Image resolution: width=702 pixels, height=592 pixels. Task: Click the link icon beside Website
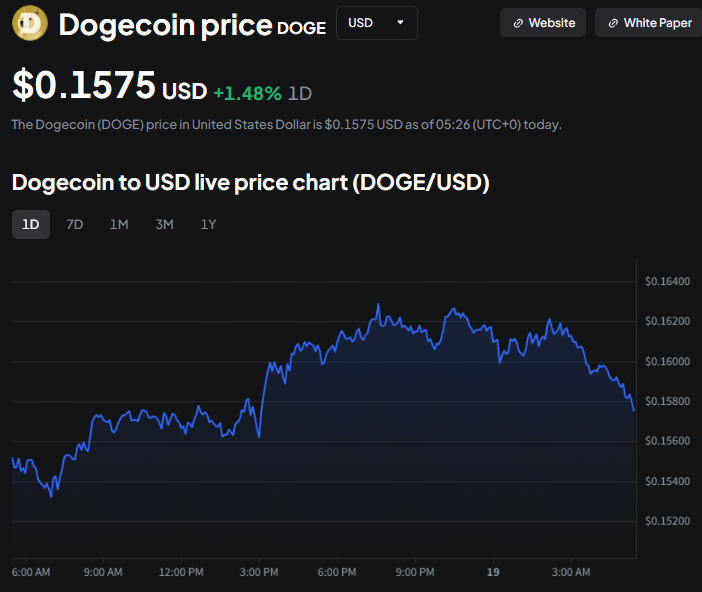(518, 23)
